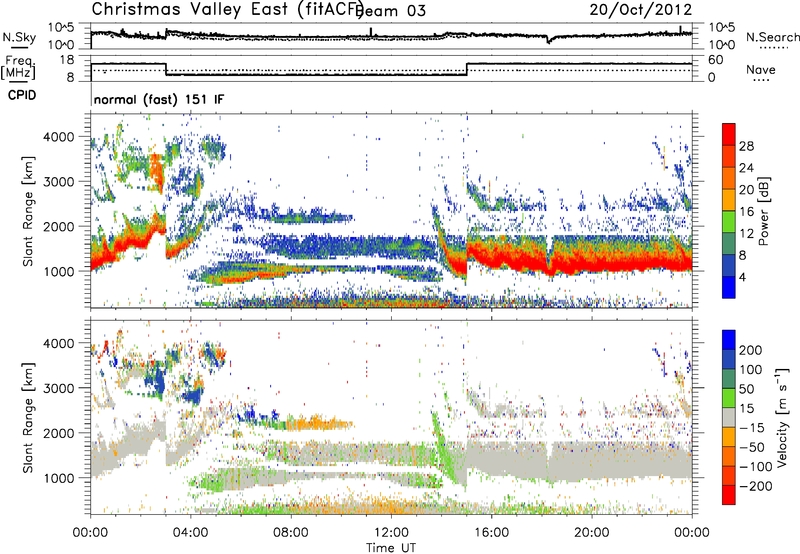Click the '4000' tick in the power panel

coord(58,137)
